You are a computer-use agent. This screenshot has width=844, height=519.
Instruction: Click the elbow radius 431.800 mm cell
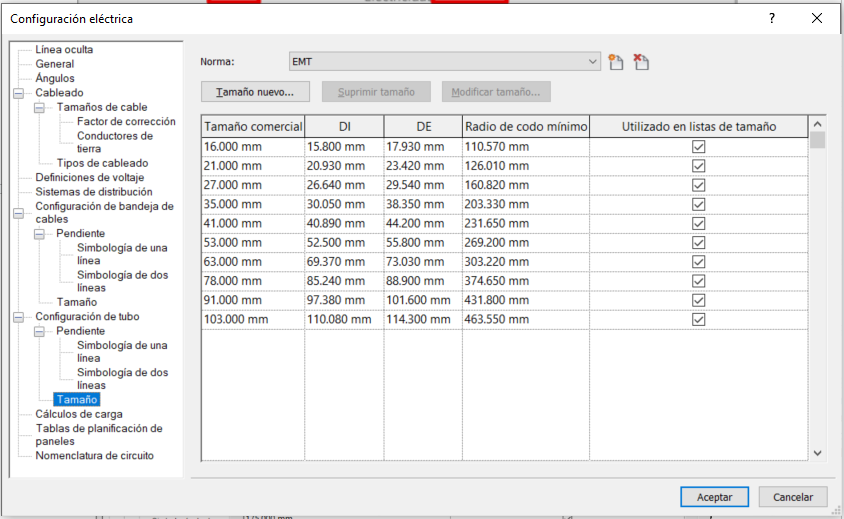[x=526, y=300]
